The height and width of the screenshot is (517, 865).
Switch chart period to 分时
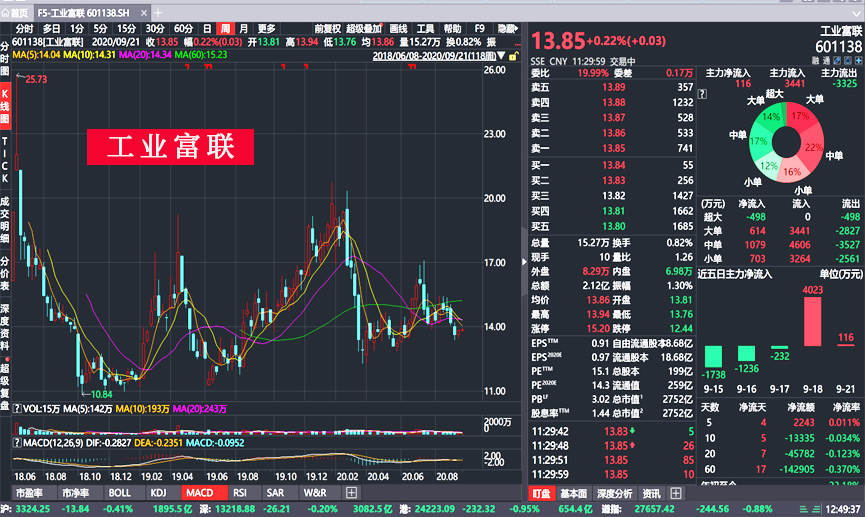click(24, 29)
